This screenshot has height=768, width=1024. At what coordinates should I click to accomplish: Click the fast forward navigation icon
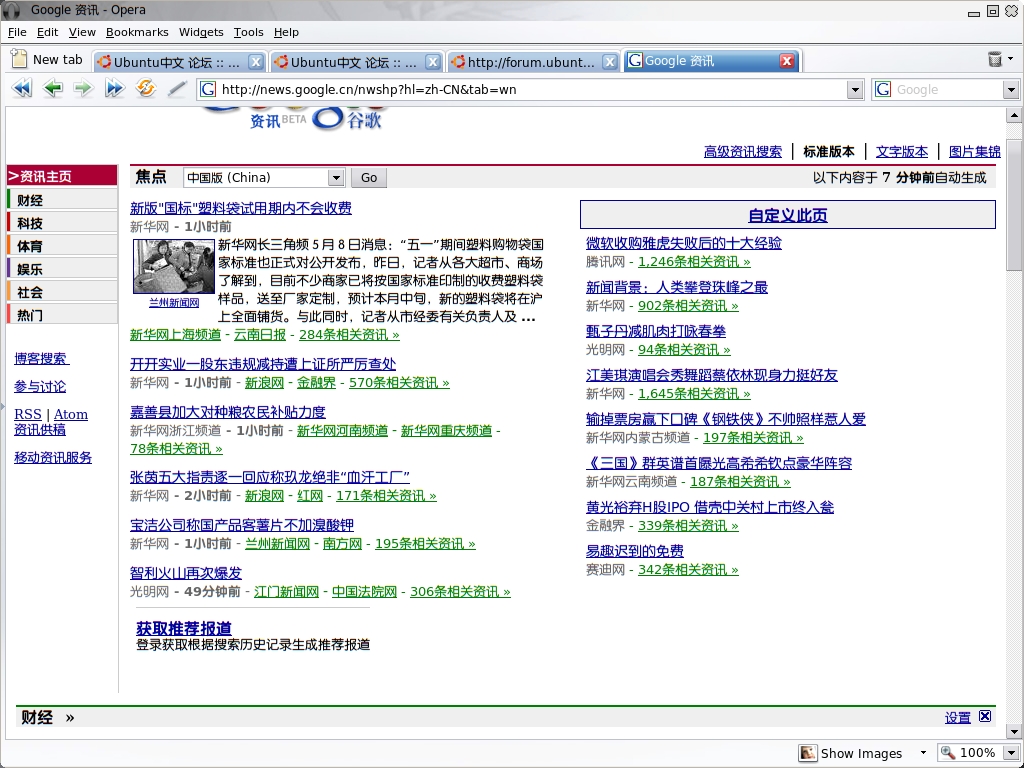[x=114, y=88]
